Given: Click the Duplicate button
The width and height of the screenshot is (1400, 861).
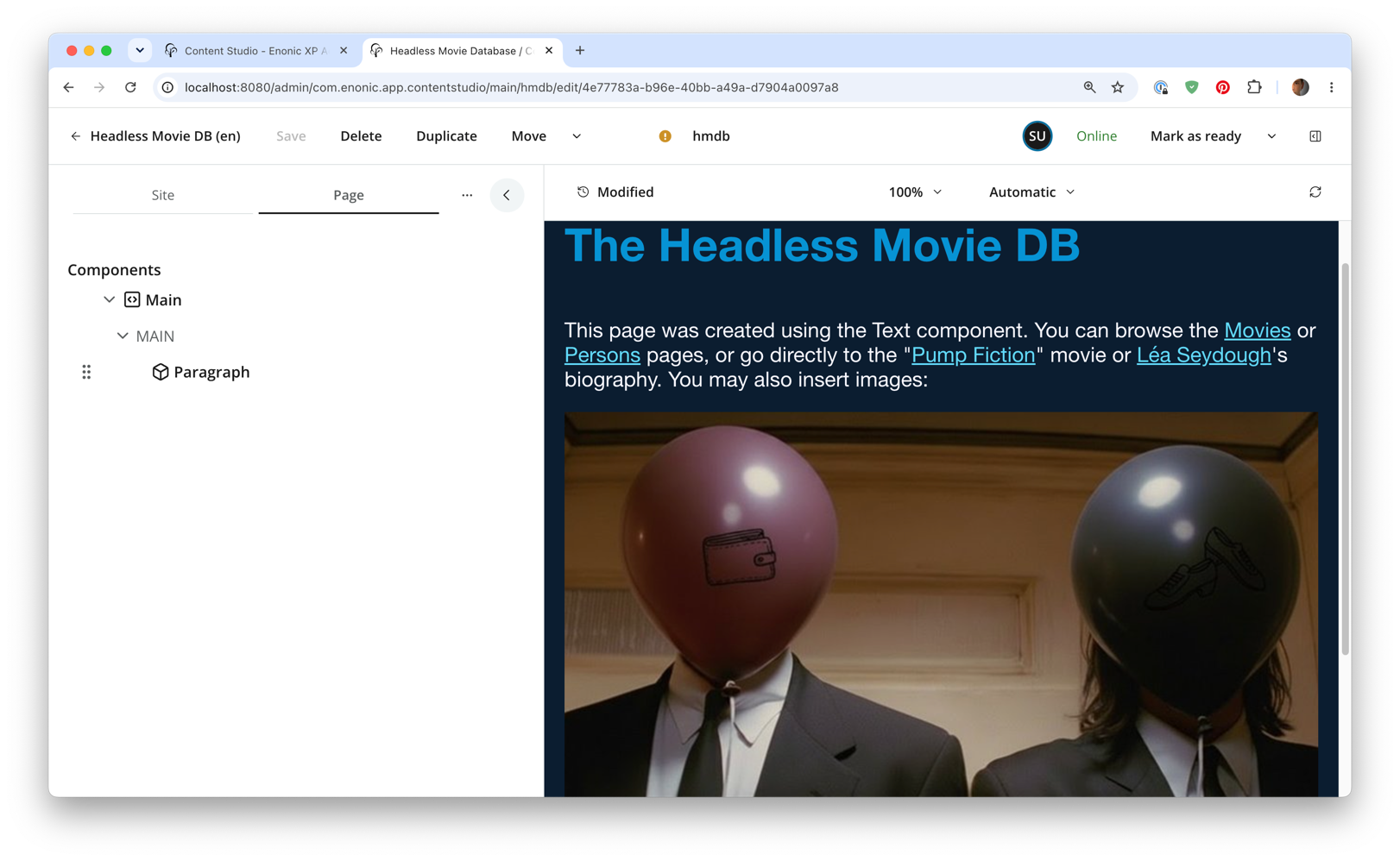Looking at the screenshot, I should (x=446, y=136).
